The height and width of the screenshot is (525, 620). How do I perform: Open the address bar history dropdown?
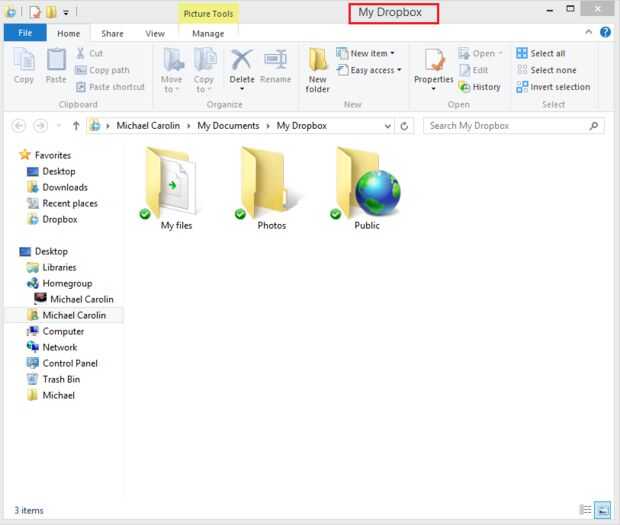(x=388, y=126)
